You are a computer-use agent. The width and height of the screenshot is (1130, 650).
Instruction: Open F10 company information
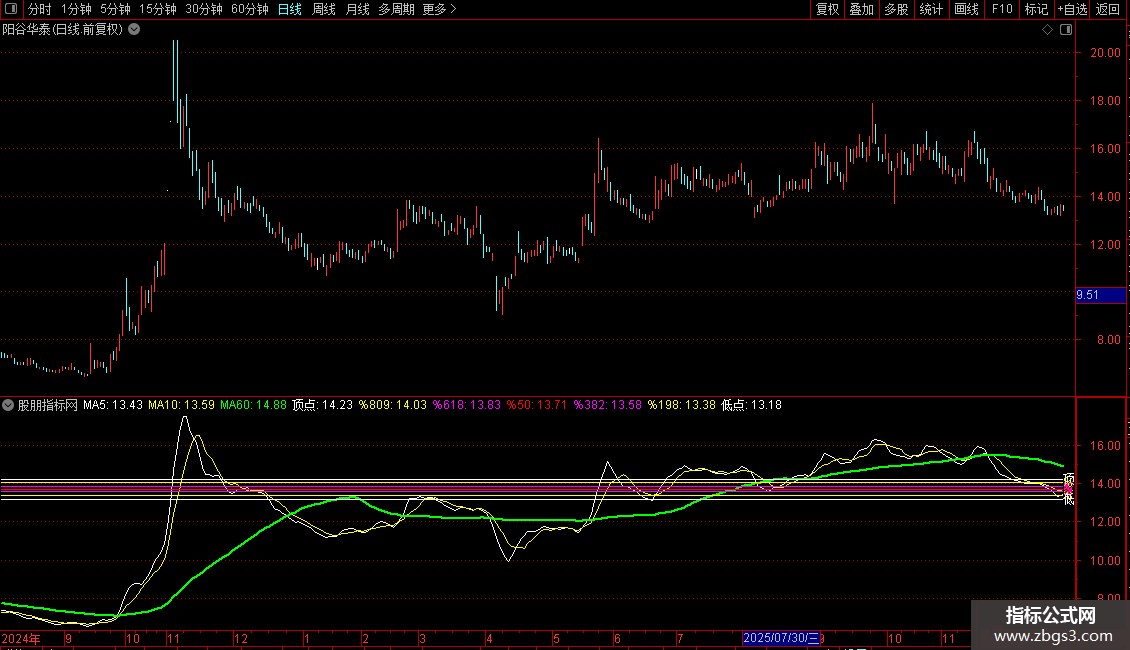[x=1002, y=9]
